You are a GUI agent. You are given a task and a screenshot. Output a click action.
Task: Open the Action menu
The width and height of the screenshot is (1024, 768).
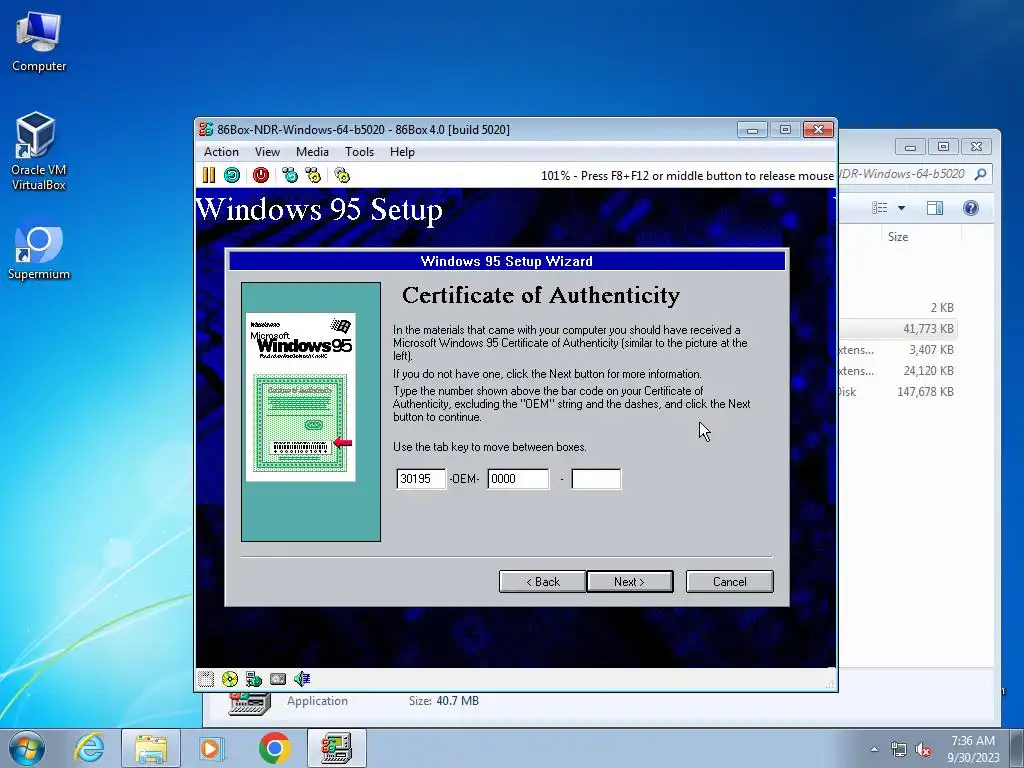pyautogui.click(x=221, y=152)
